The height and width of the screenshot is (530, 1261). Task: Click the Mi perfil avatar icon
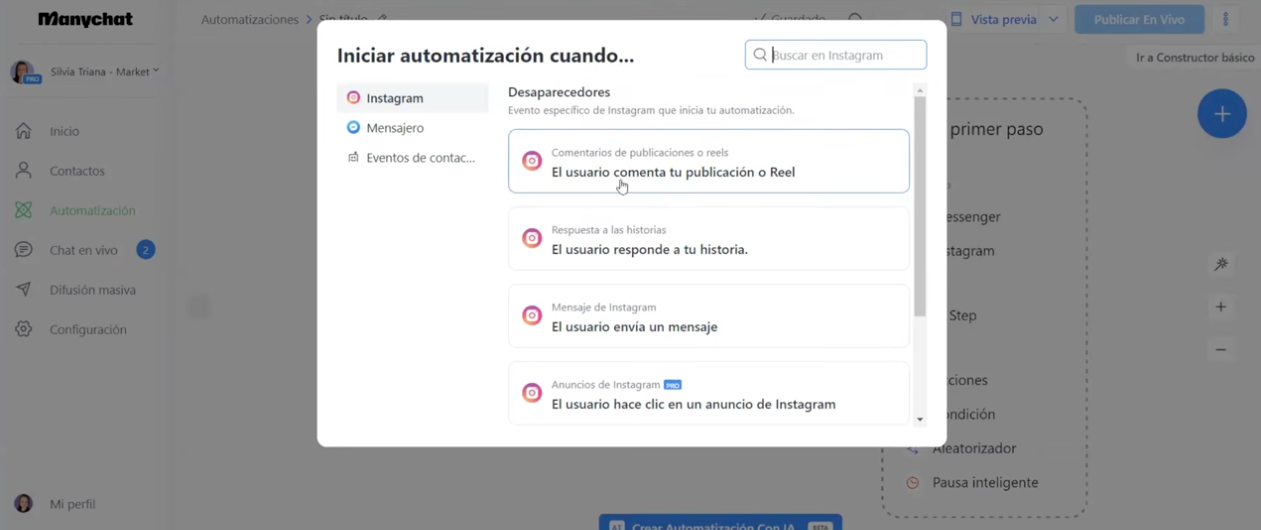(x=23, y=504)
